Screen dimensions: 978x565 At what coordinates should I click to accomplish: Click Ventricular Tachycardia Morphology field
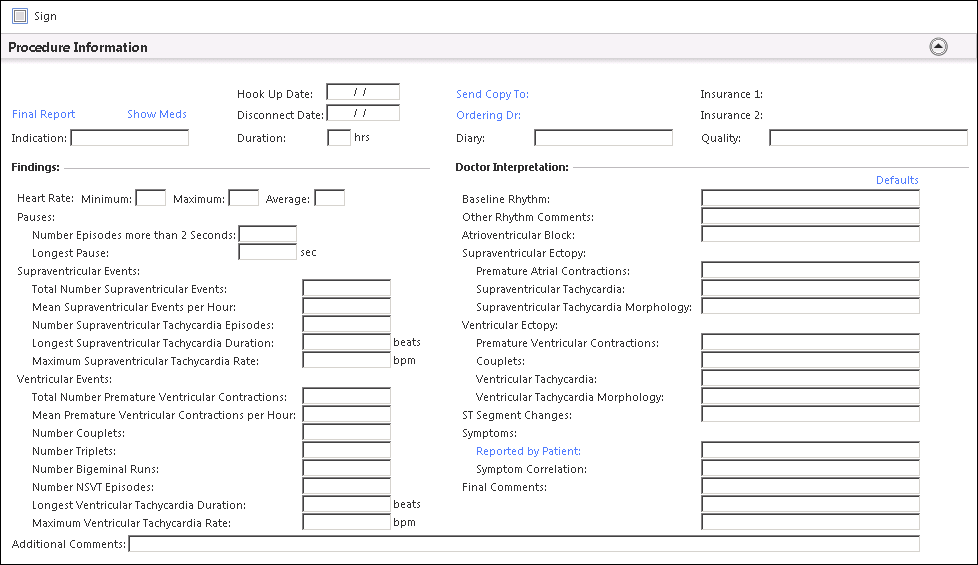click(x=810, y=396)
